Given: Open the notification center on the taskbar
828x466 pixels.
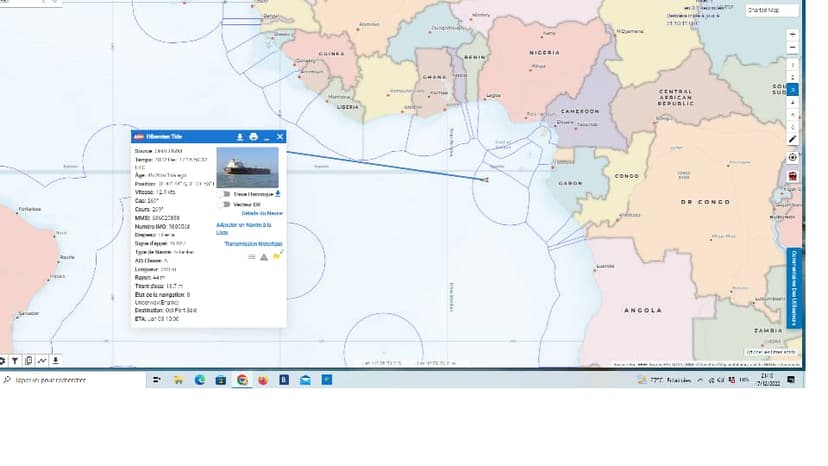Looking at the screenshot, I should pyautogui.click(x=791, y=380).
